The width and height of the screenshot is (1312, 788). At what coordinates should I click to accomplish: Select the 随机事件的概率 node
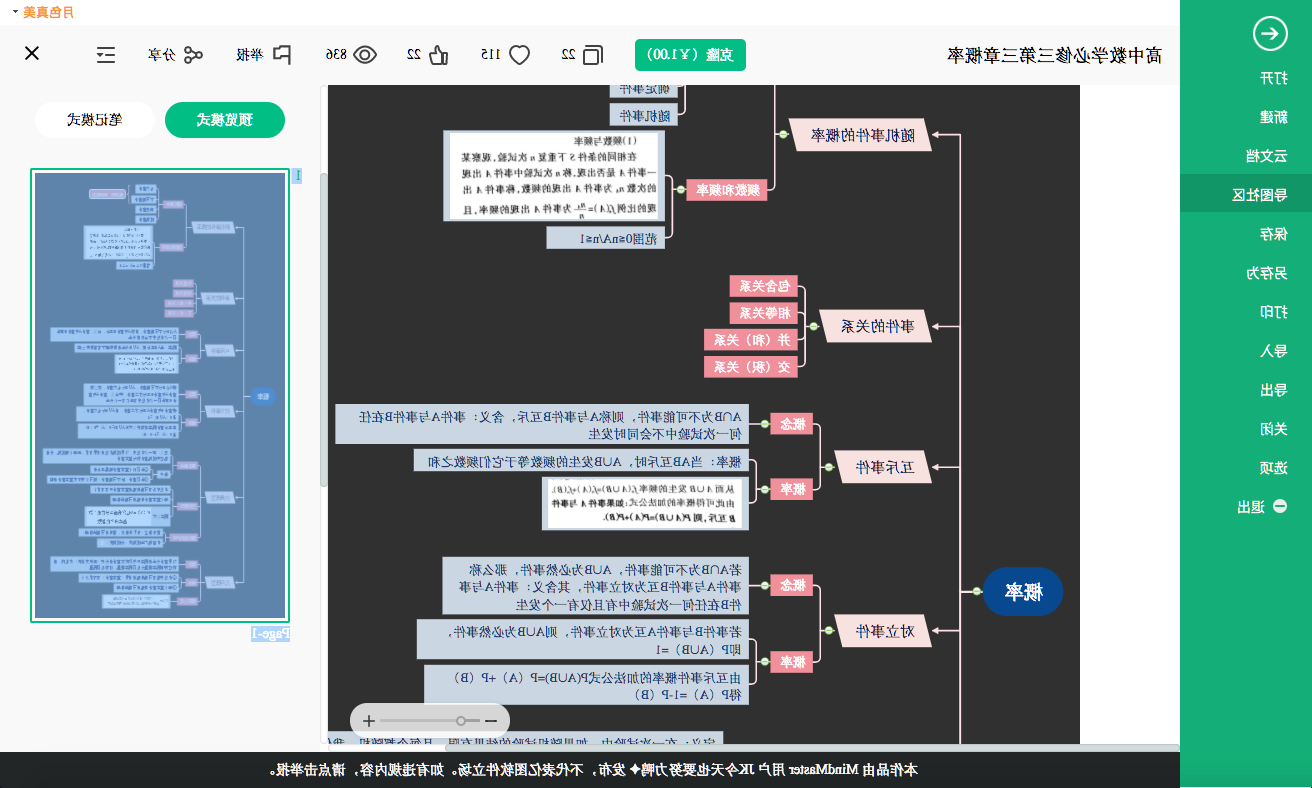point(860,134)
